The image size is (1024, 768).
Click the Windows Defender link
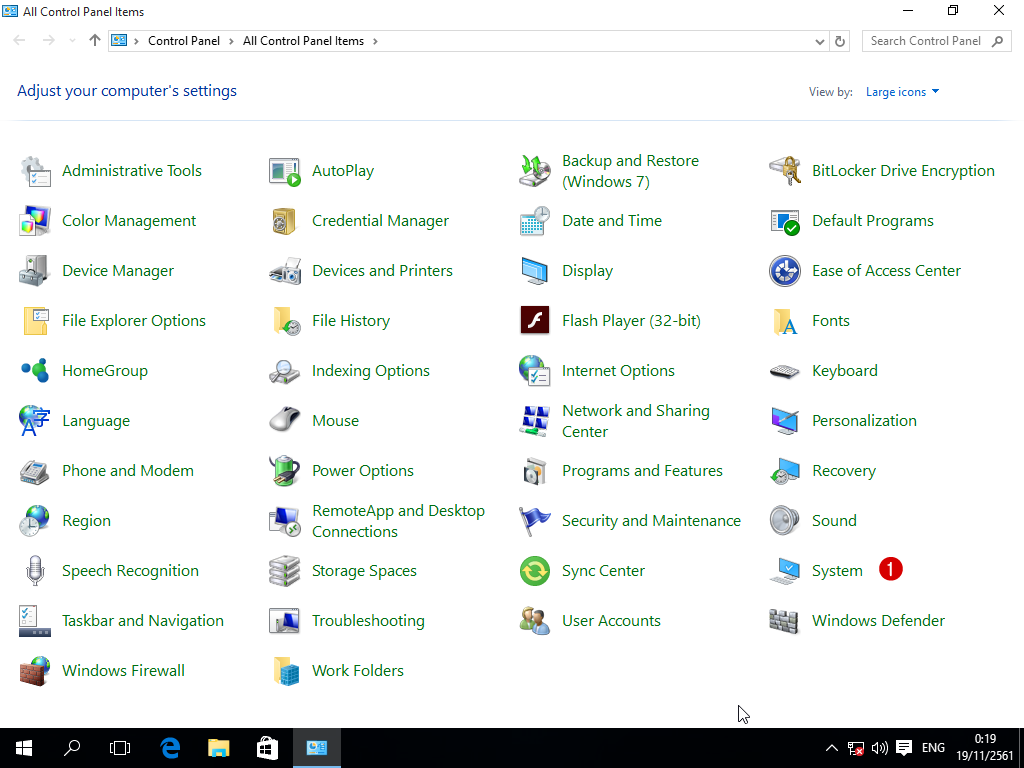point(878,621)
